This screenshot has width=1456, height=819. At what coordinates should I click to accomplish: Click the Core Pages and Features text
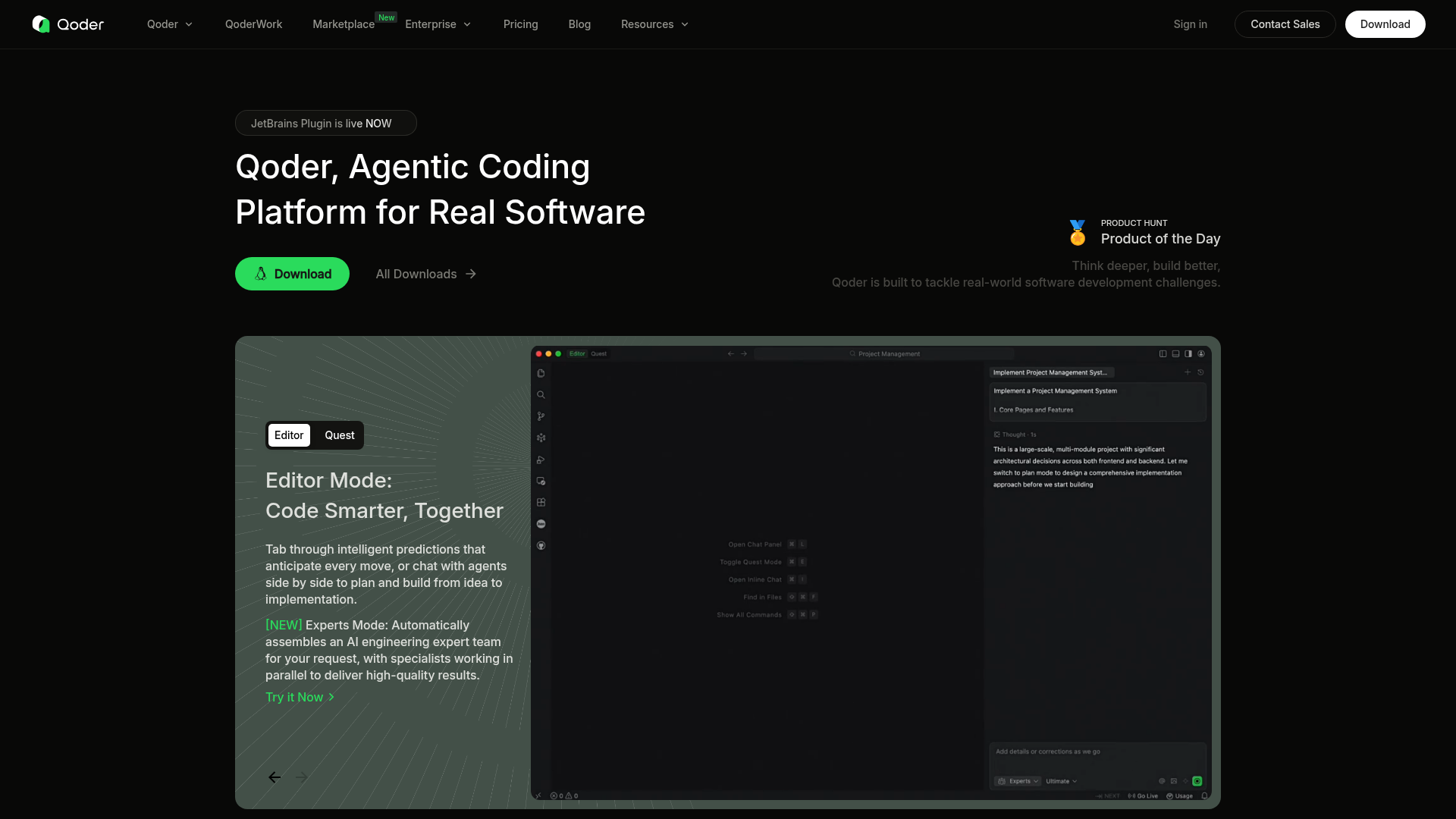tap(1034, 409)
